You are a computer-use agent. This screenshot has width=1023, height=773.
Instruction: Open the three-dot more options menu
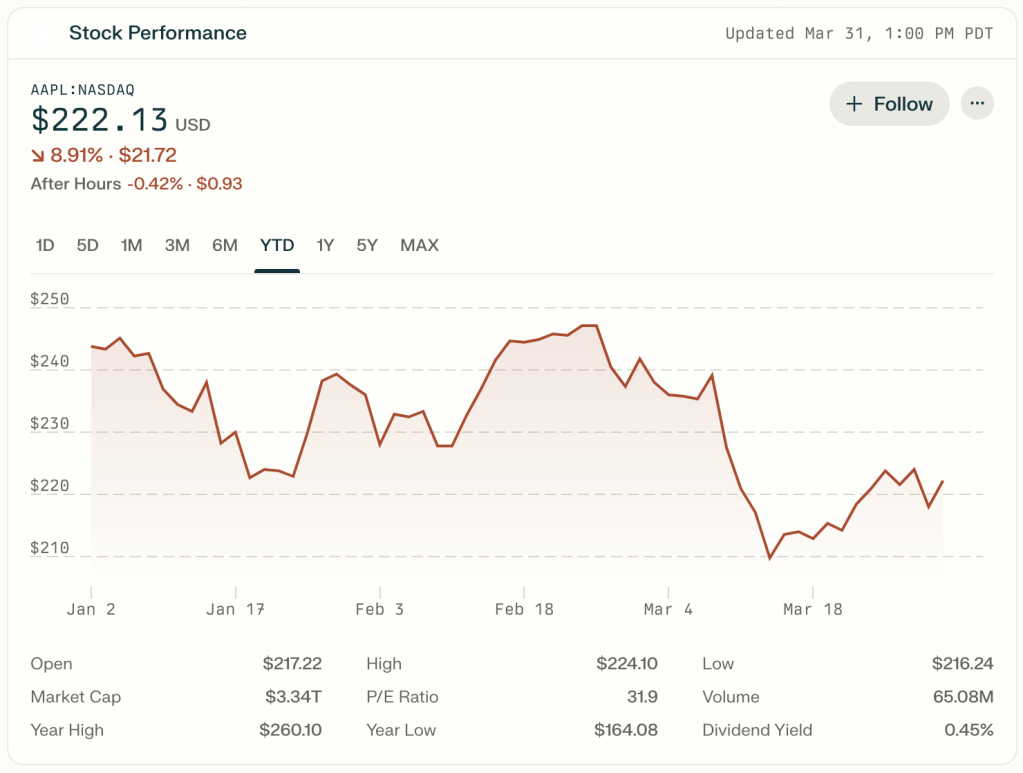(x=977, y=104)
